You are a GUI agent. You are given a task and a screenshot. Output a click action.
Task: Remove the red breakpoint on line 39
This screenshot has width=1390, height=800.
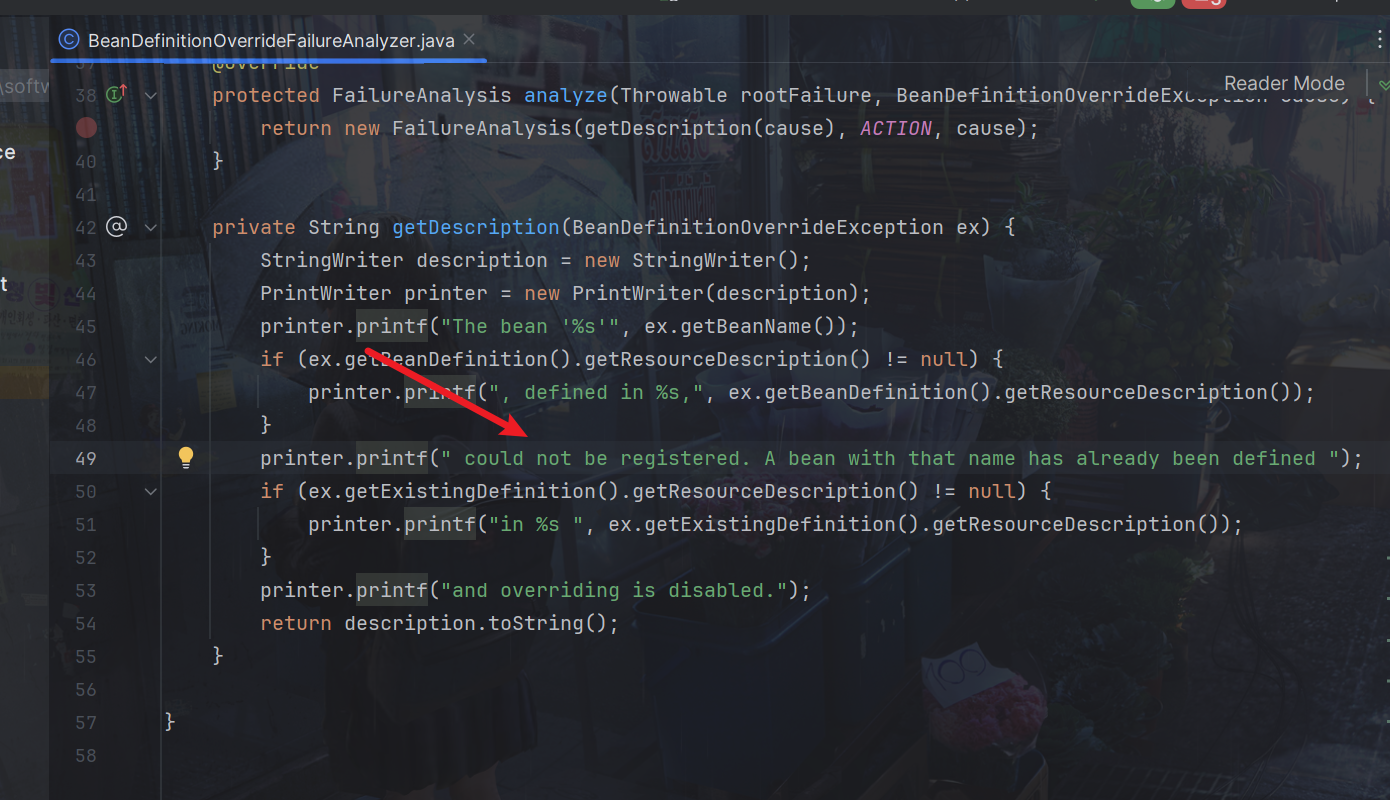(x=87, y=128)
